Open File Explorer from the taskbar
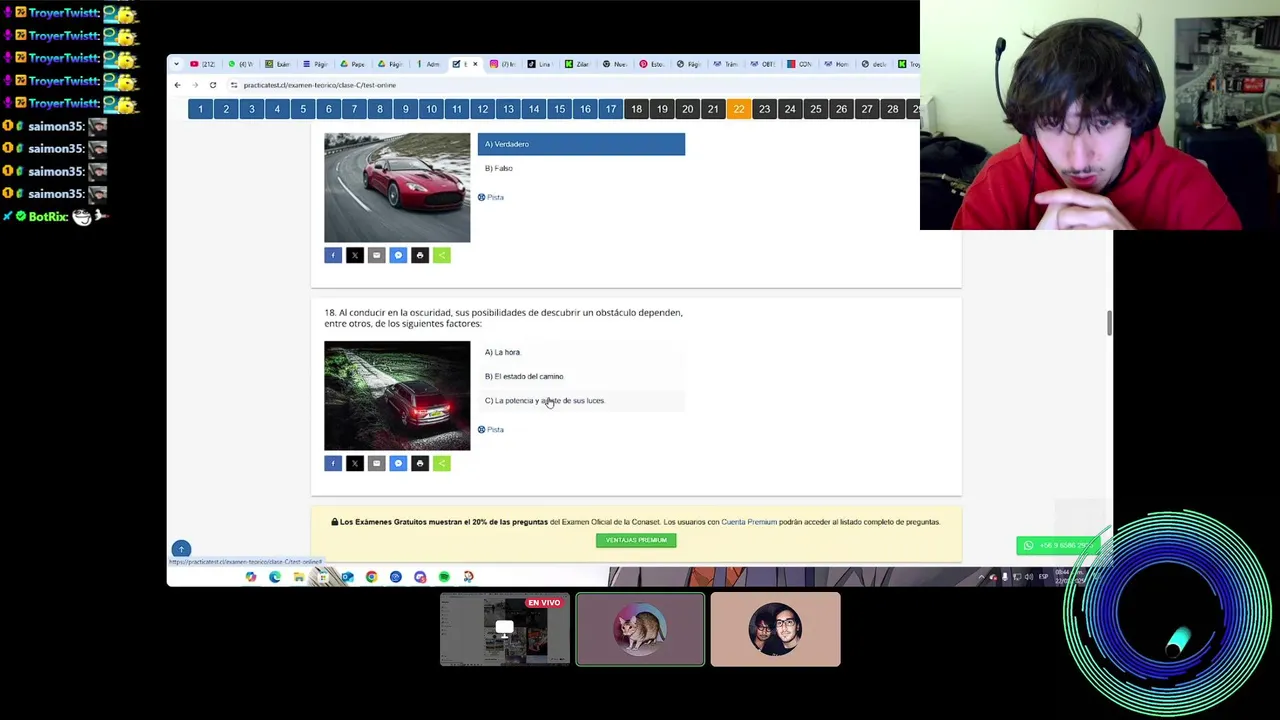Viewport: 1280px width, 720px height. tap(299, 577)
